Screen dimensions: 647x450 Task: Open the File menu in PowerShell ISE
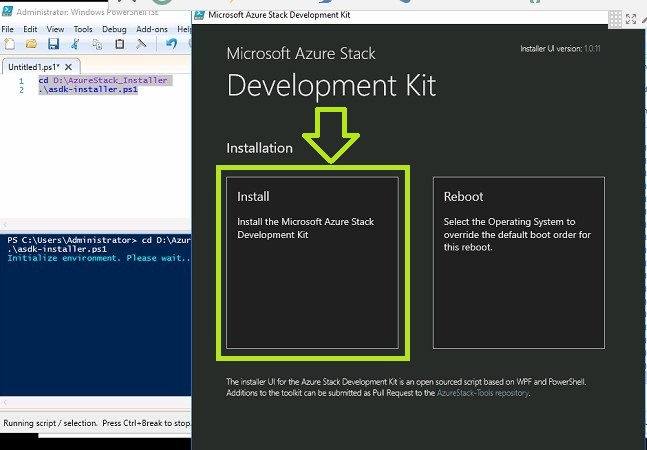click(7, 29)
